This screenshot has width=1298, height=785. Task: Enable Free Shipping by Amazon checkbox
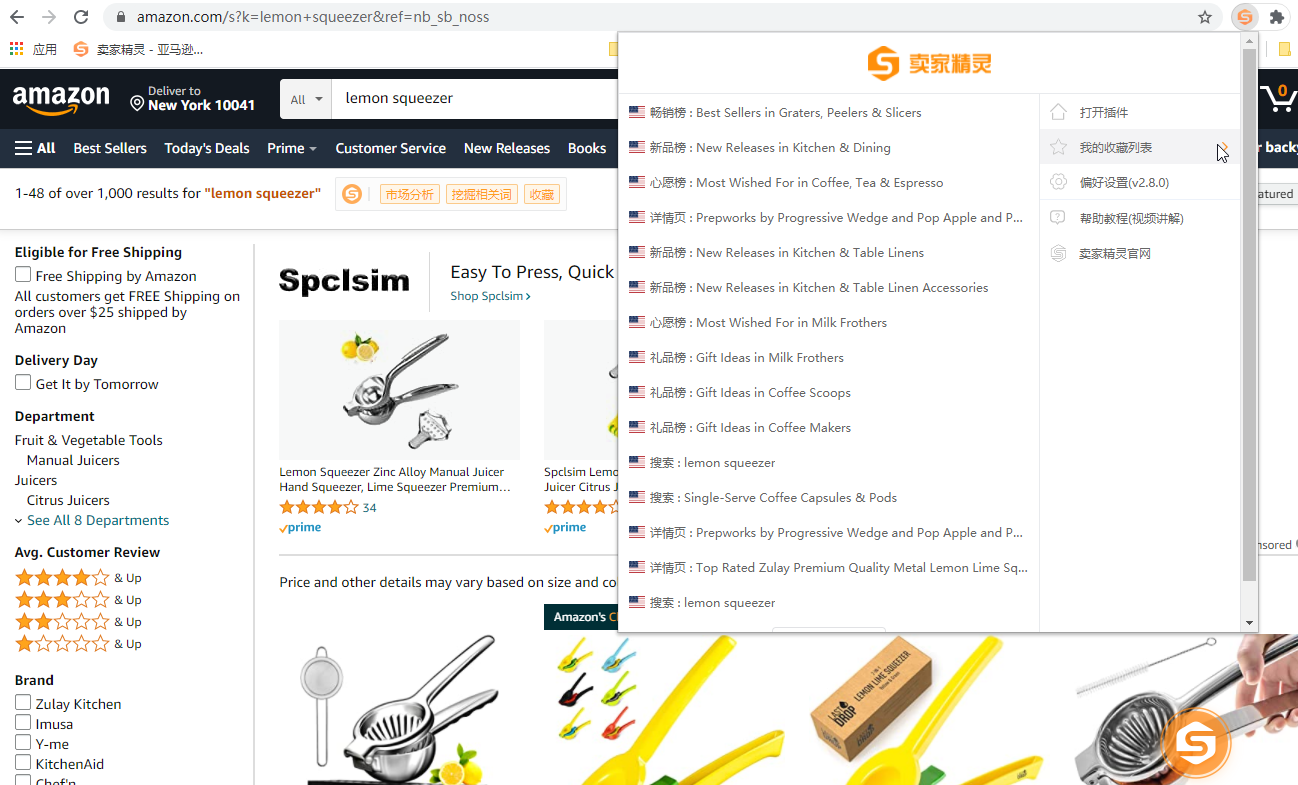coord(23,275)
